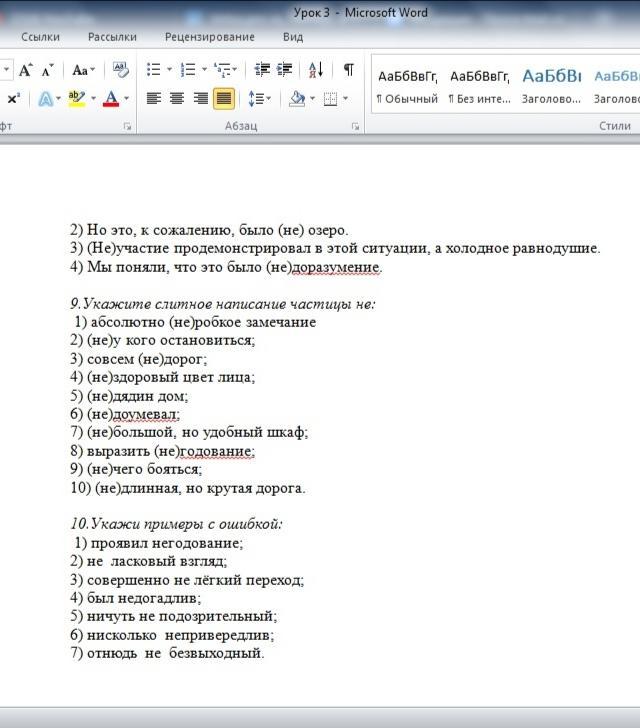Apply the Без интервала style
This screenshot has width=640, height=728.
point(479,86)
